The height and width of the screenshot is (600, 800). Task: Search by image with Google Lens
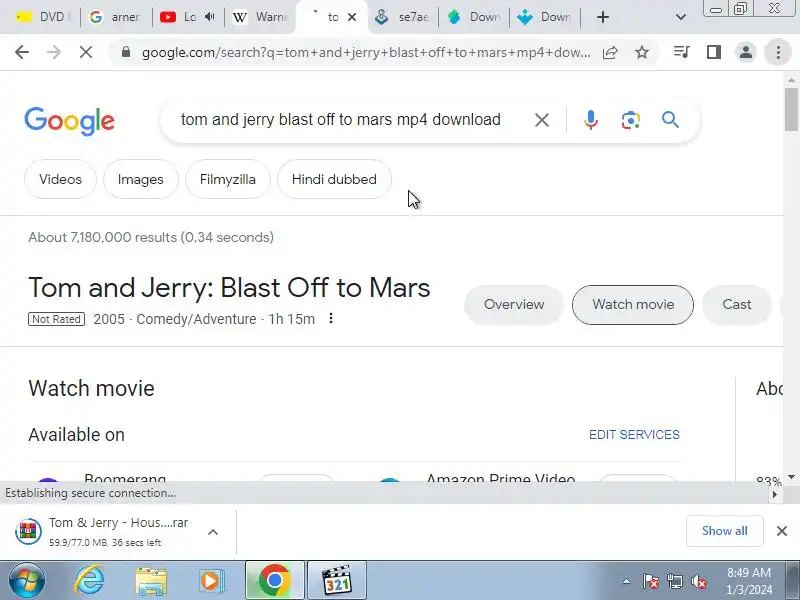coord(631,120)
